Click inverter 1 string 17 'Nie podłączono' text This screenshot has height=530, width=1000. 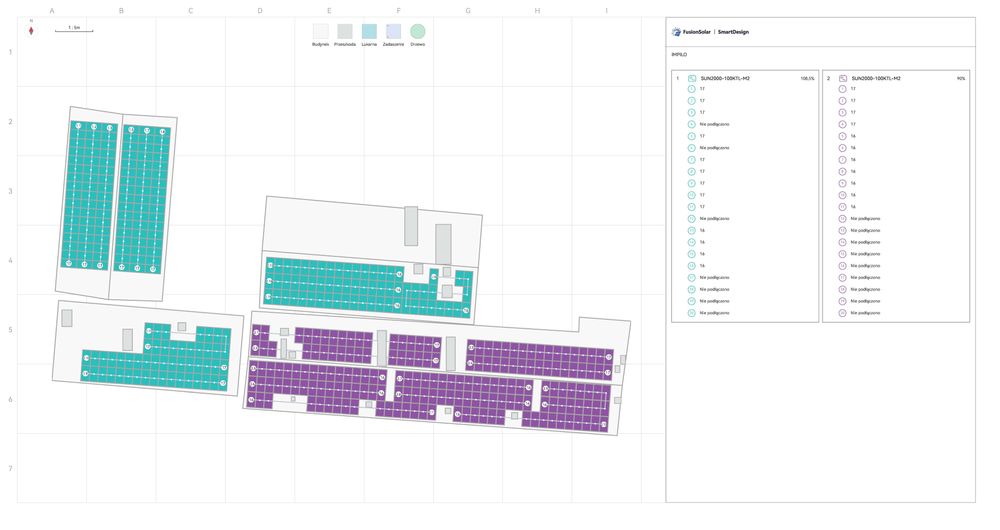tap(714, 278)
